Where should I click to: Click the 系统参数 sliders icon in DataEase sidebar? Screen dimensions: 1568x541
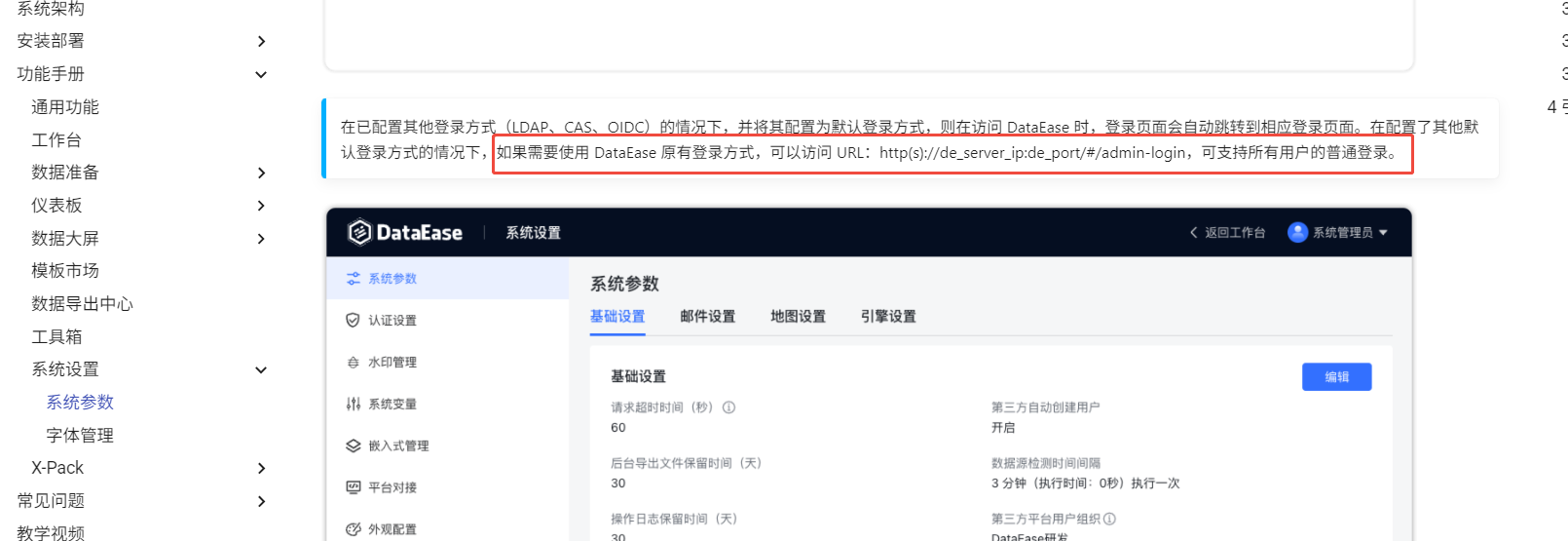click(x=354, y=279)
